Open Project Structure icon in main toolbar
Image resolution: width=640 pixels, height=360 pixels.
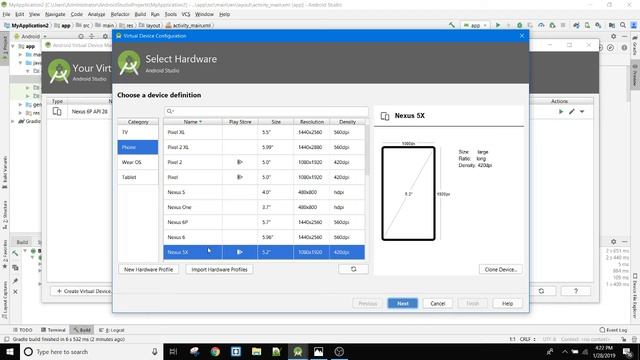(x=612, y=25)
